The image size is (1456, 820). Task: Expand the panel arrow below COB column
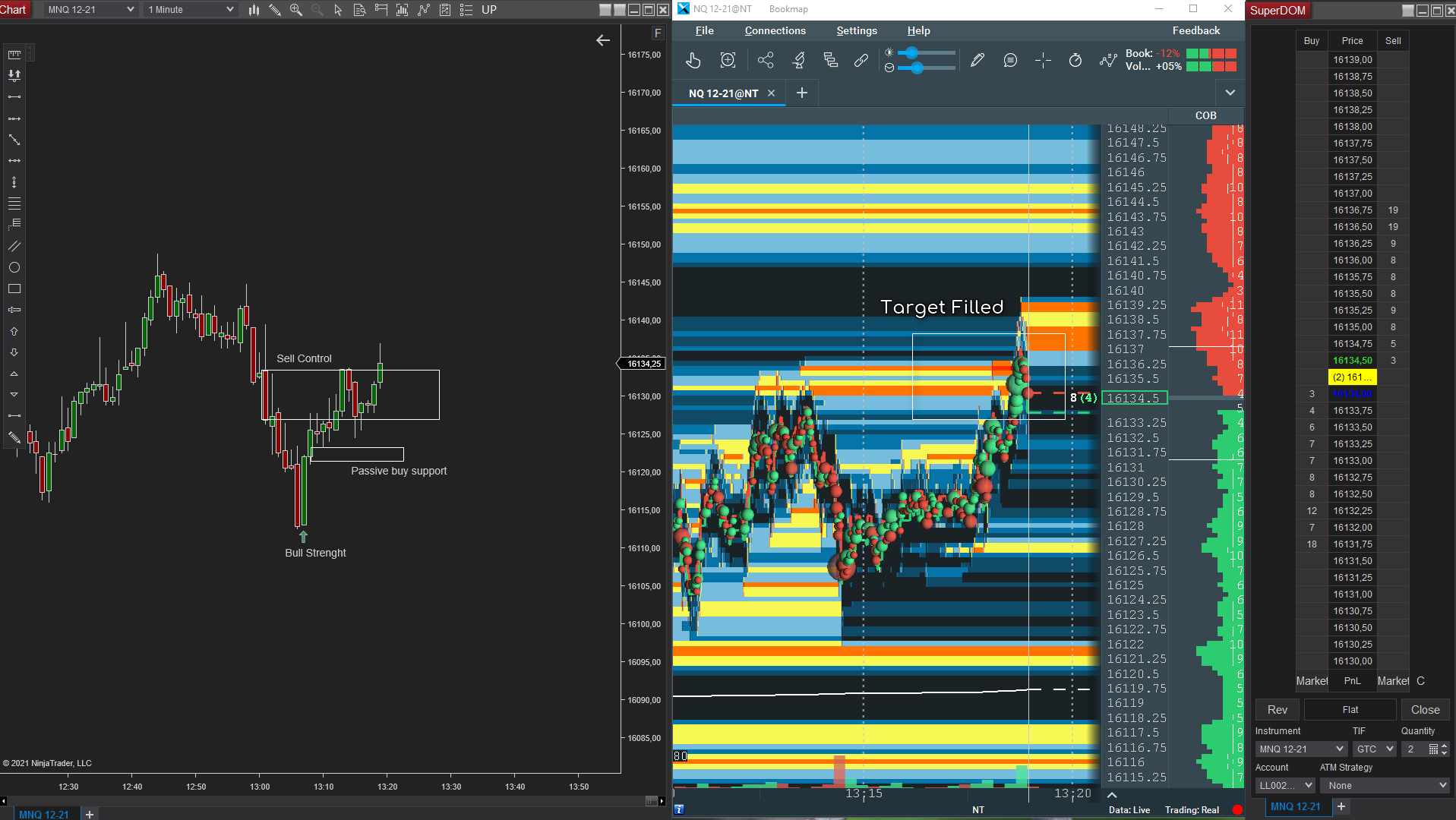pos(1112,795)
